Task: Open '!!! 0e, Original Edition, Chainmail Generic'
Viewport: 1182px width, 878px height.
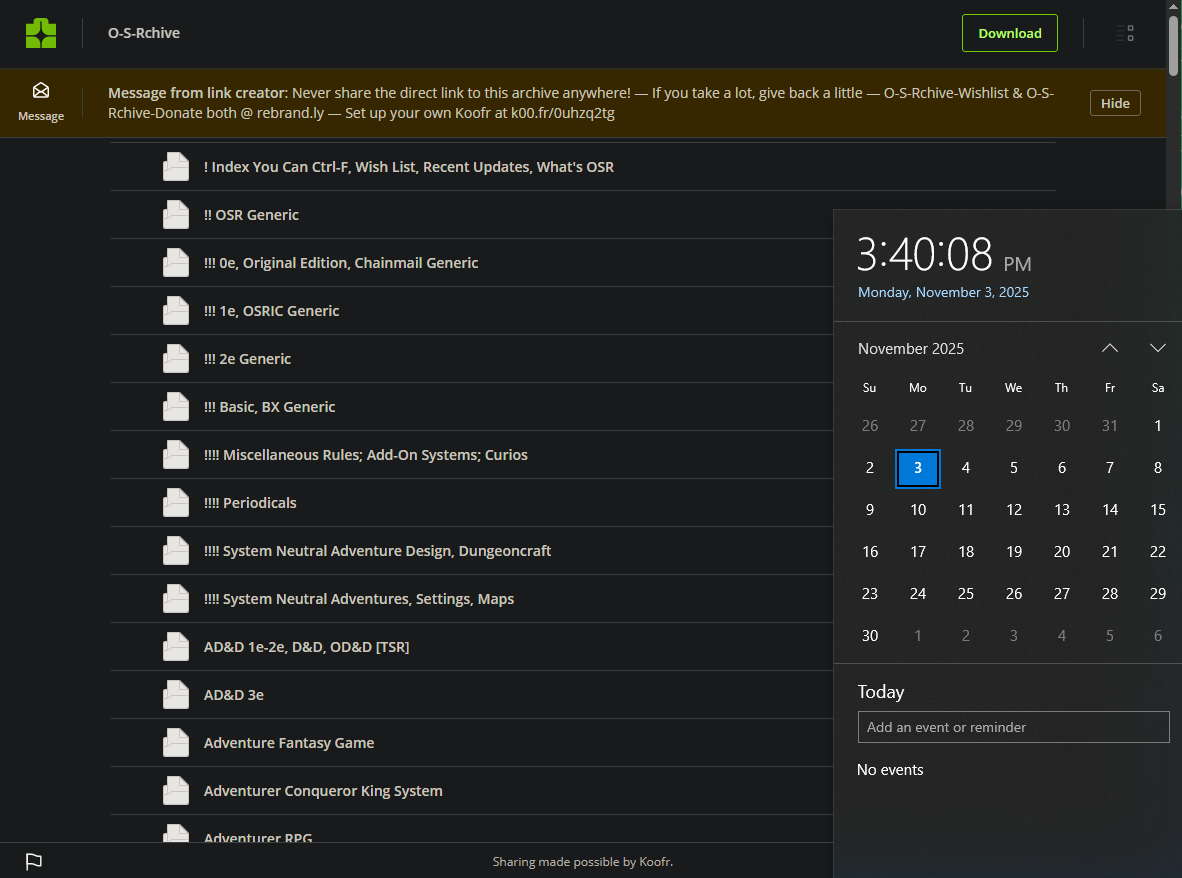Action: (341, 262)
